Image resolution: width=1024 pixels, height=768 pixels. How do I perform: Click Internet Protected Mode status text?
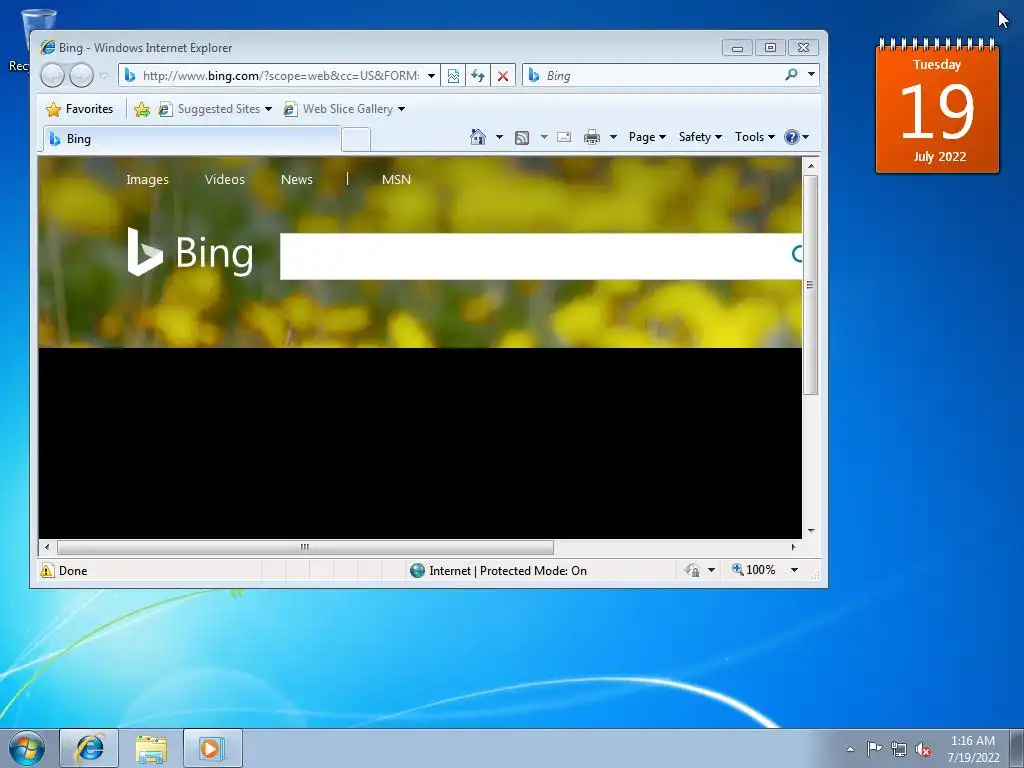pos(508,571)
